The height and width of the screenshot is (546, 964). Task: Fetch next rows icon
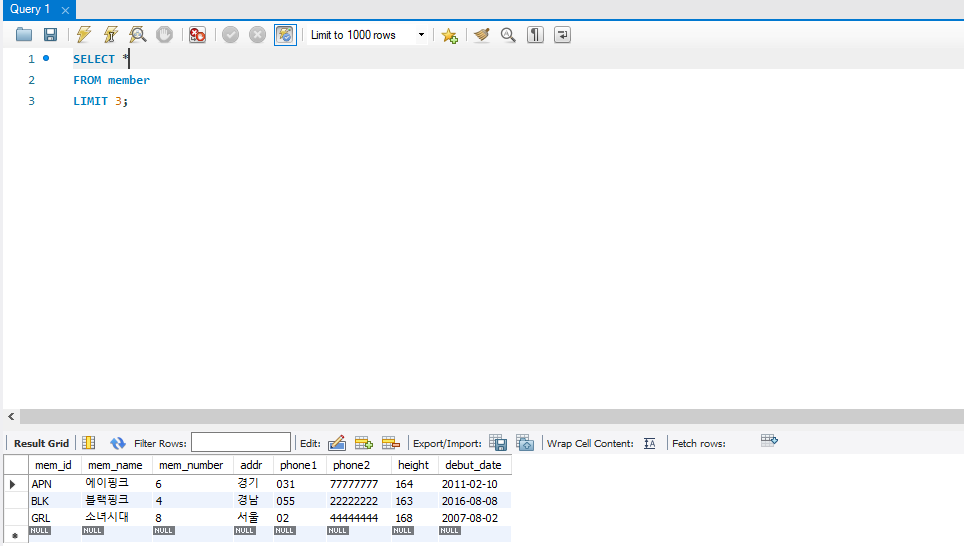[x=769, y=440]
